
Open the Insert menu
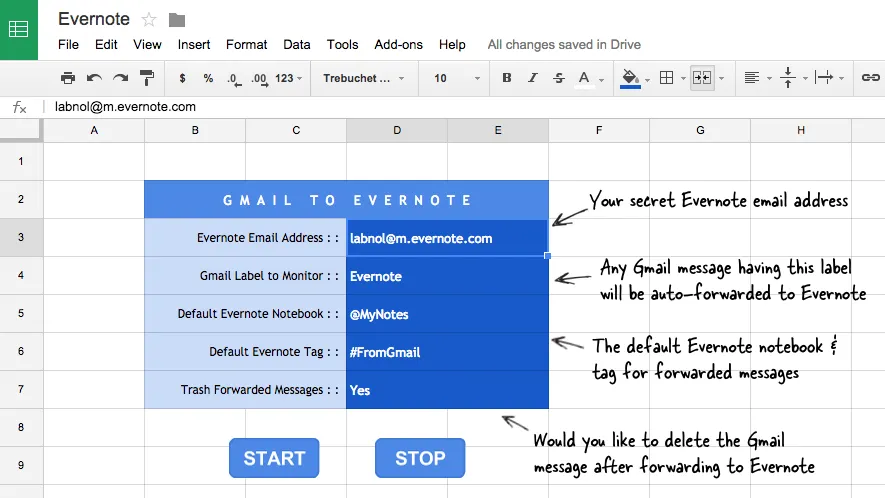tap(194, 45)
